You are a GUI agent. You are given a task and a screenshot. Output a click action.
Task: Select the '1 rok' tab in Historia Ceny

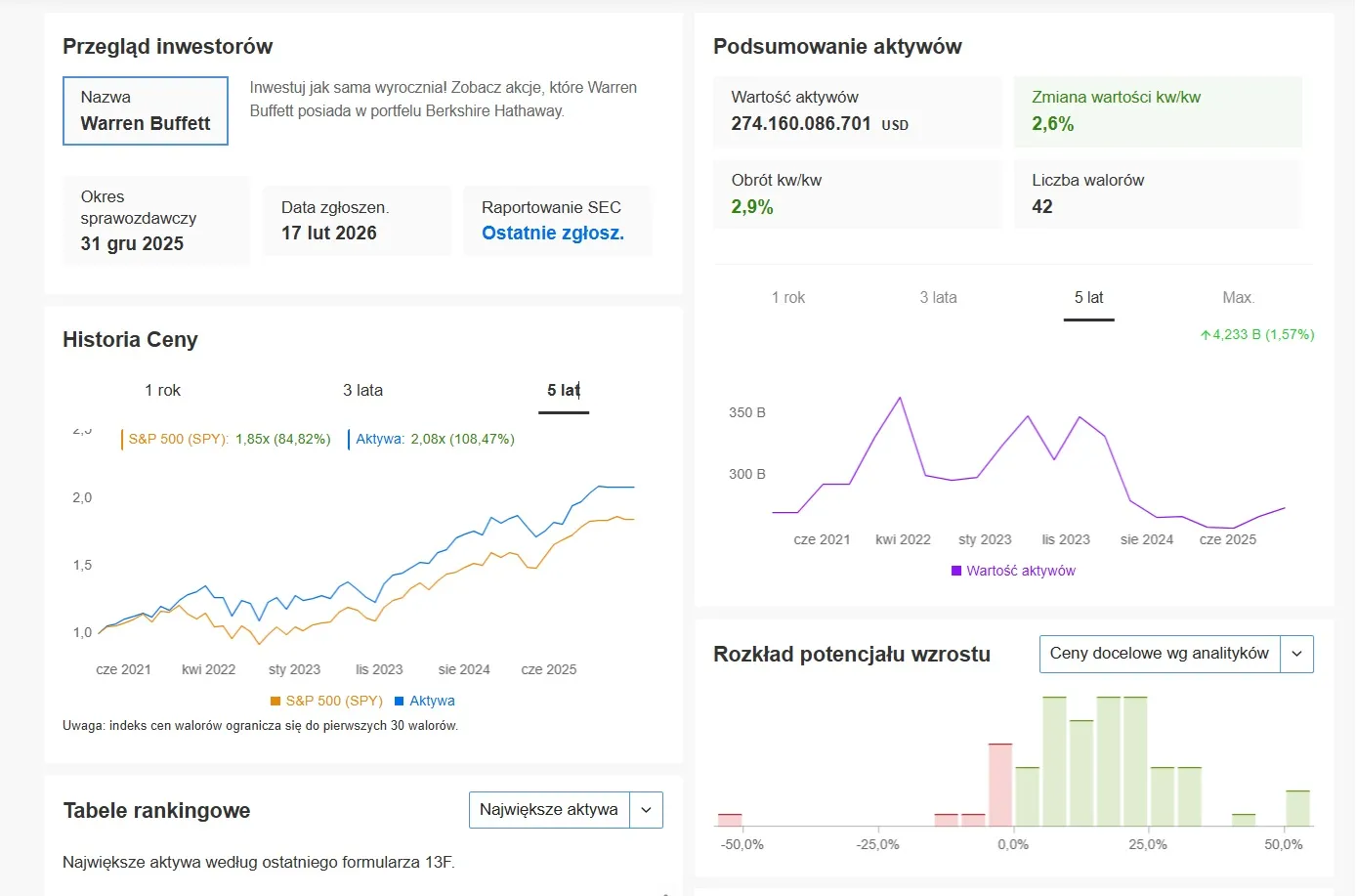point(161,390)
